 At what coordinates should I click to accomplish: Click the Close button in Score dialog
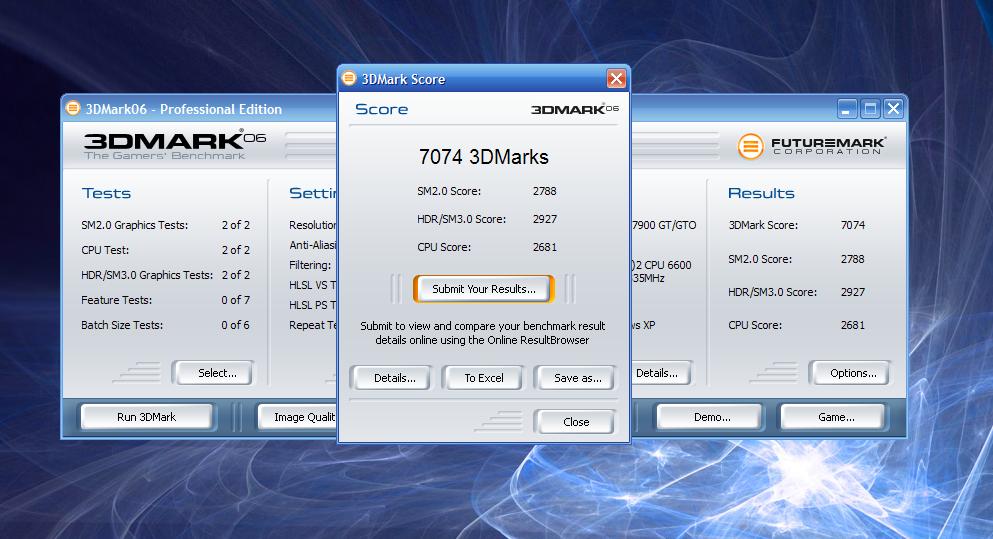(576, 422)
